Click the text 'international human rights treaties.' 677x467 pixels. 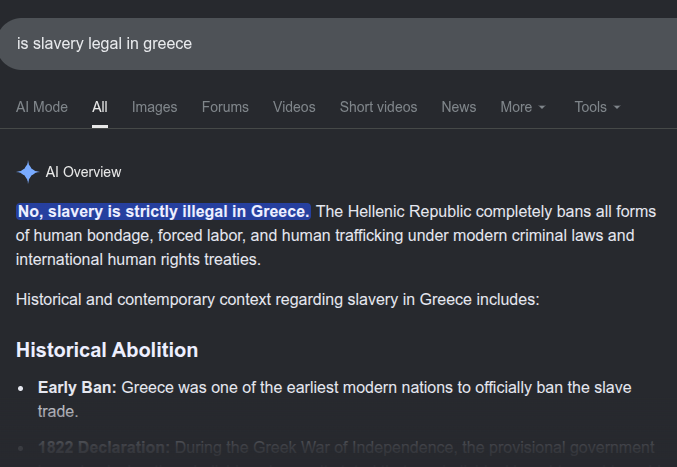(x=138, y=259)
